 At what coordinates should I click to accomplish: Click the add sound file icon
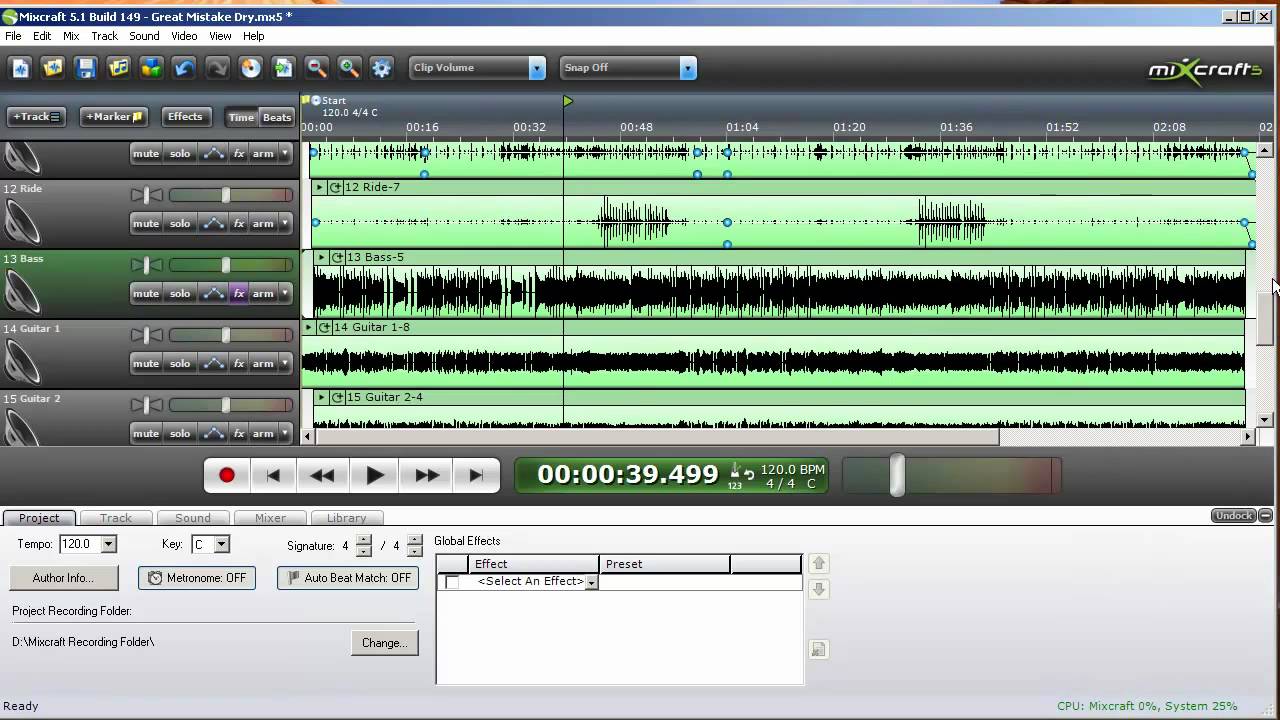tap(119, 68)
